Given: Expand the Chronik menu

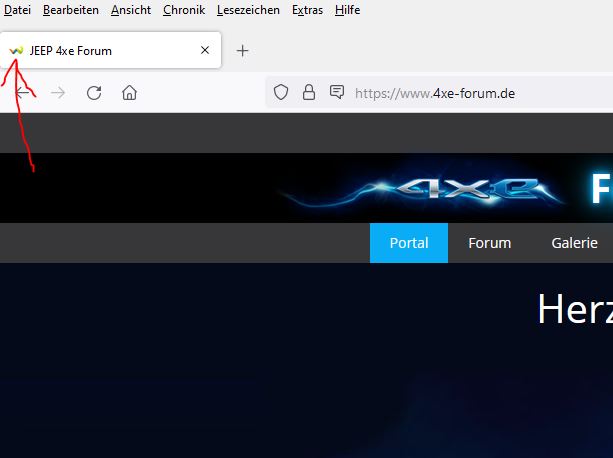Looking at the screenshot, I should (184, 10).
